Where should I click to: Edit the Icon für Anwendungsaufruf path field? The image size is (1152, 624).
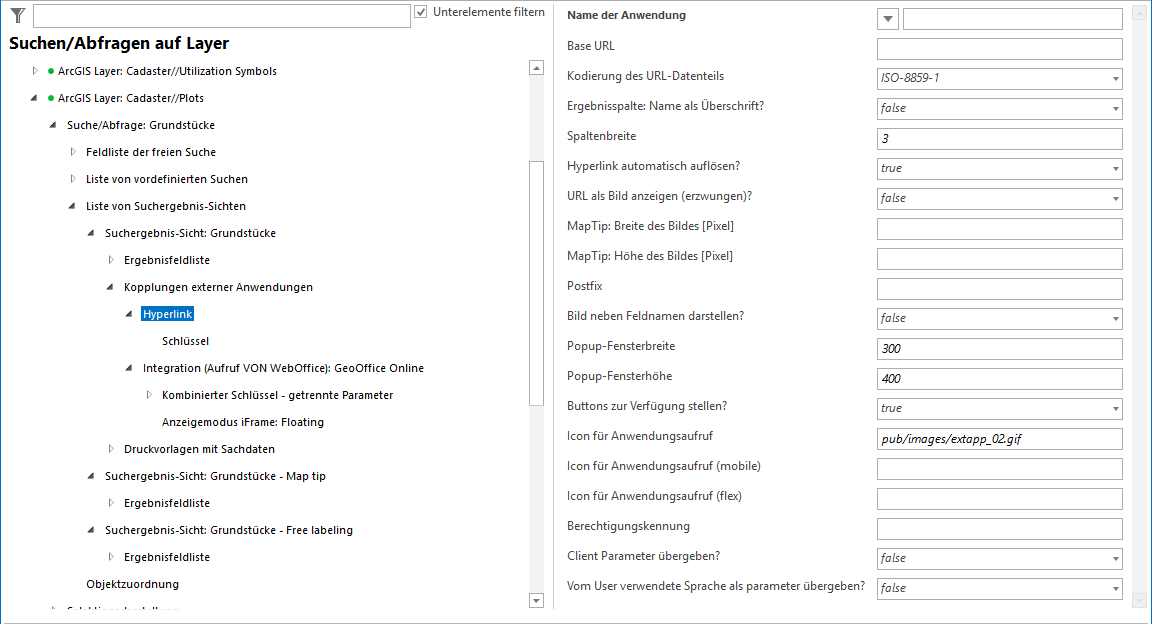(998, 438)
